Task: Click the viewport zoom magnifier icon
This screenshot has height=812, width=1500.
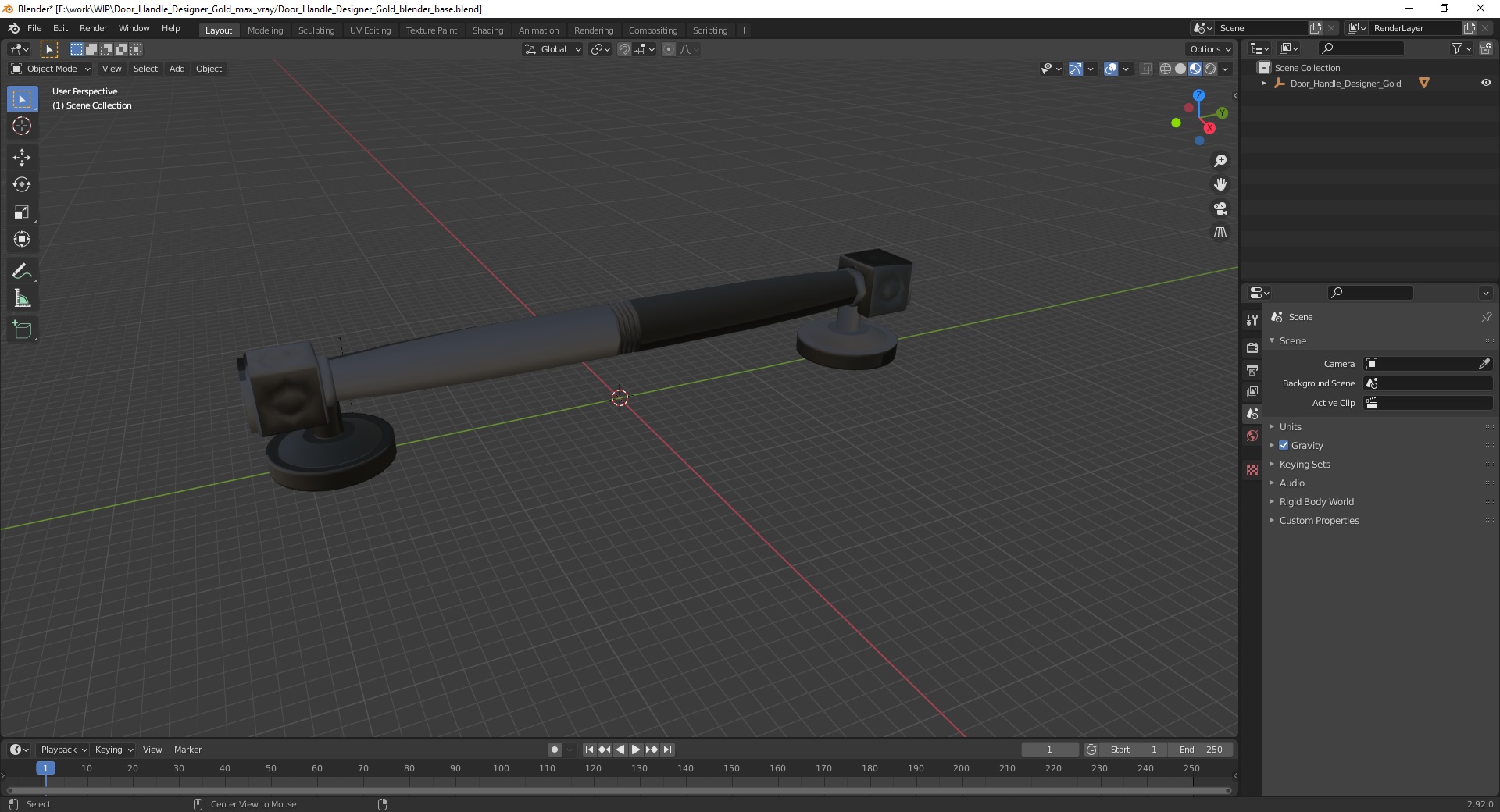Action: tap(1220, 161)
